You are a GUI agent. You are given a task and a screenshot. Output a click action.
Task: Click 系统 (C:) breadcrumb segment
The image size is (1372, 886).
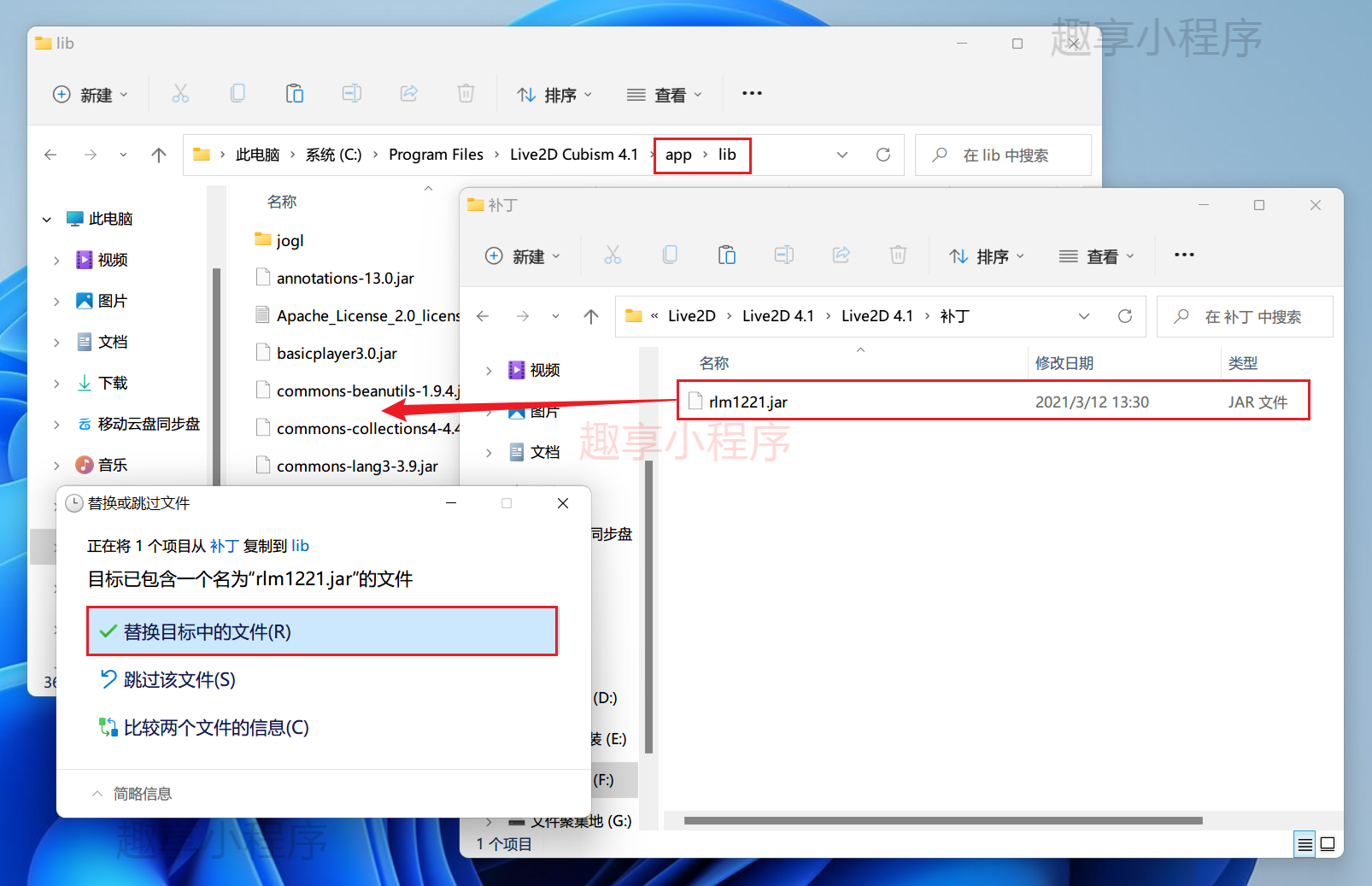[x=333, y=155]
